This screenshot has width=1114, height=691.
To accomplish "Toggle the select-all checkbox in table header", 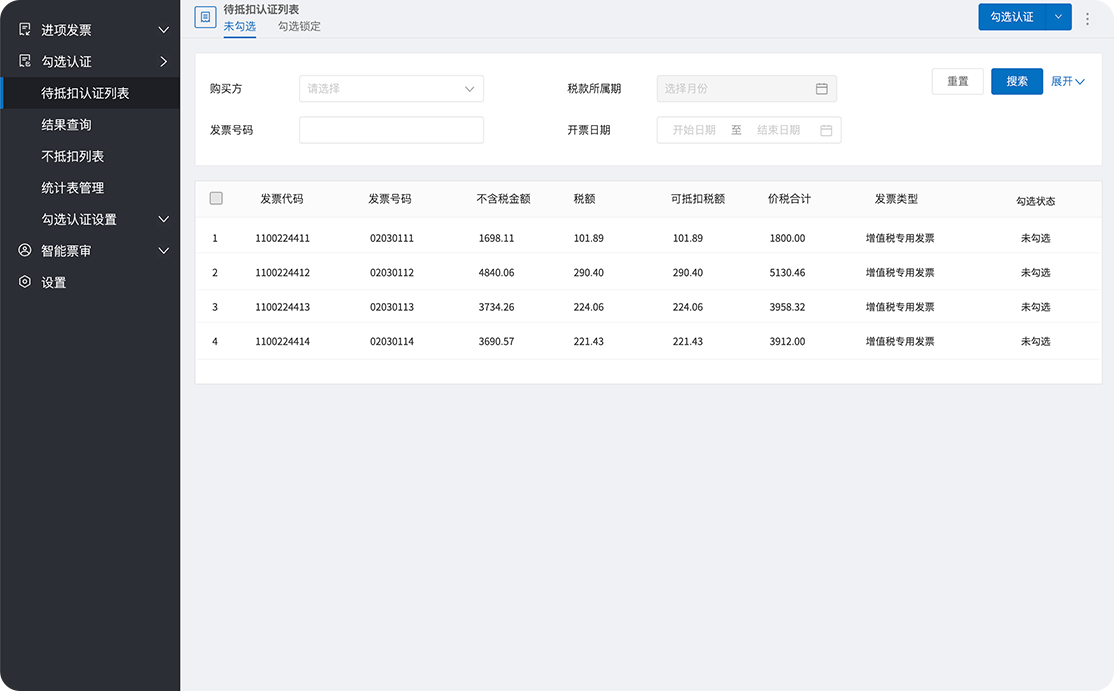I will [216, 198].
